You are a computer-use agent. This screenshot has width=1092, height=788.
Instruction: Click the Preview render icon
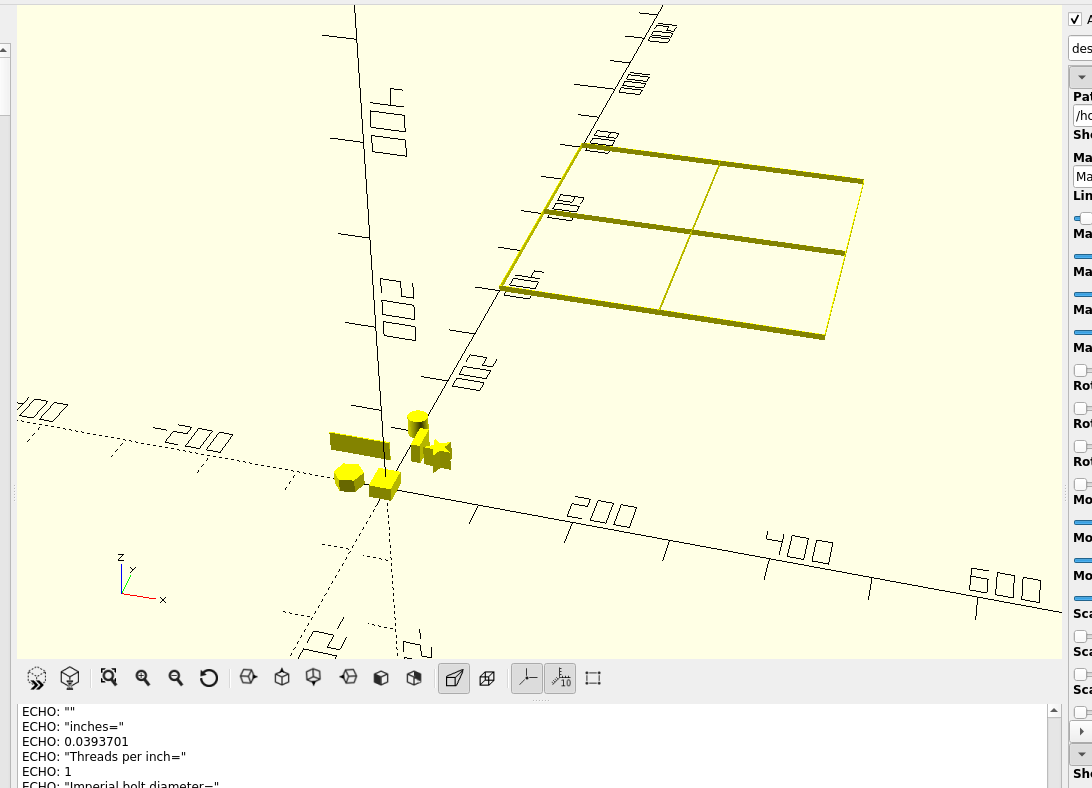pyautogui.click(x=37, y=678)
